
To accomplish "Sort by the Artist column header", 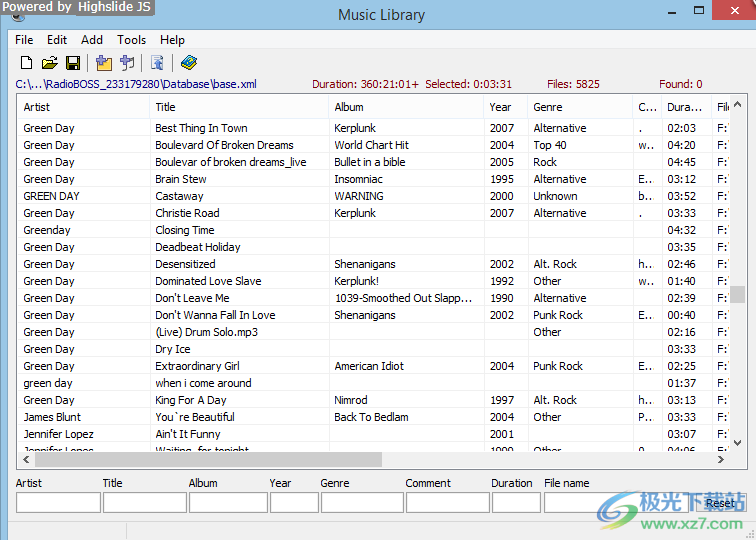I will pos(83,107).
